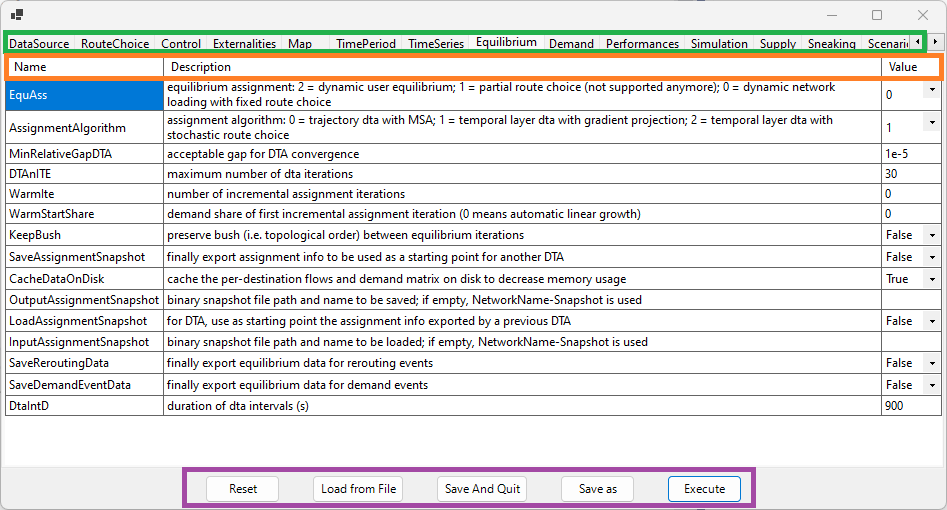Go to the Externalities tab
This screenshot has width=947, height=510.
coord(244,44)
